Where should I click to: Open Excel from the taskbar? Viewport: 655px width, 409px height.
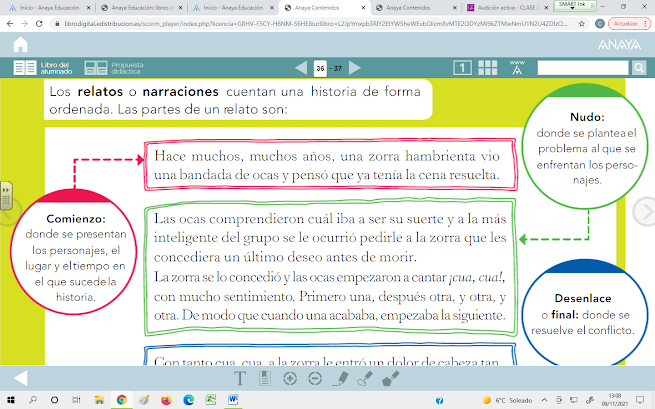[211, 400]
